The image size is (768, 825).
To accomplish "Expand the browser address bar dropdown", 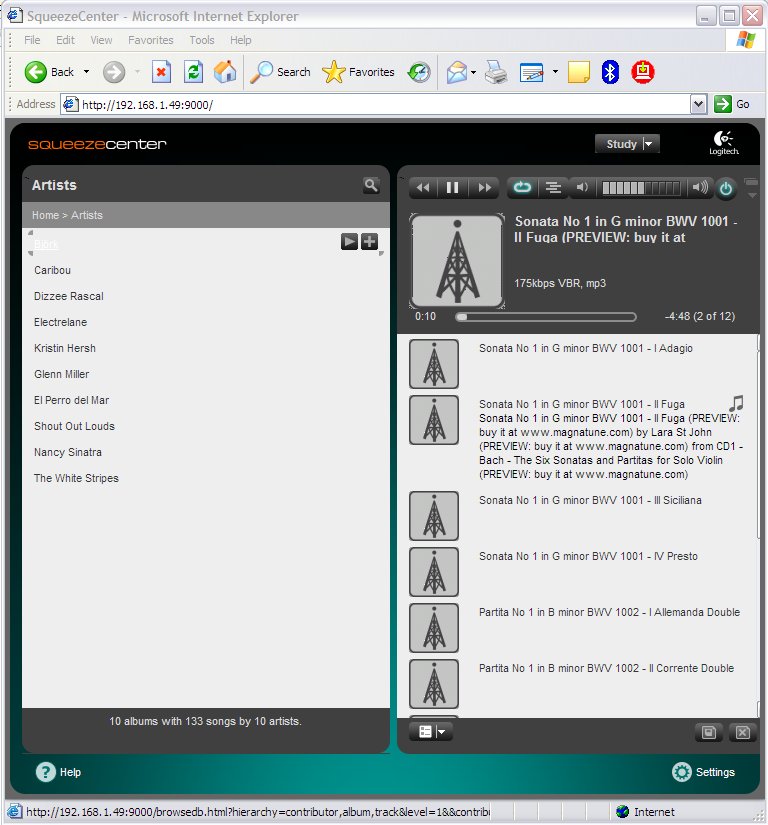I will 699,104.
